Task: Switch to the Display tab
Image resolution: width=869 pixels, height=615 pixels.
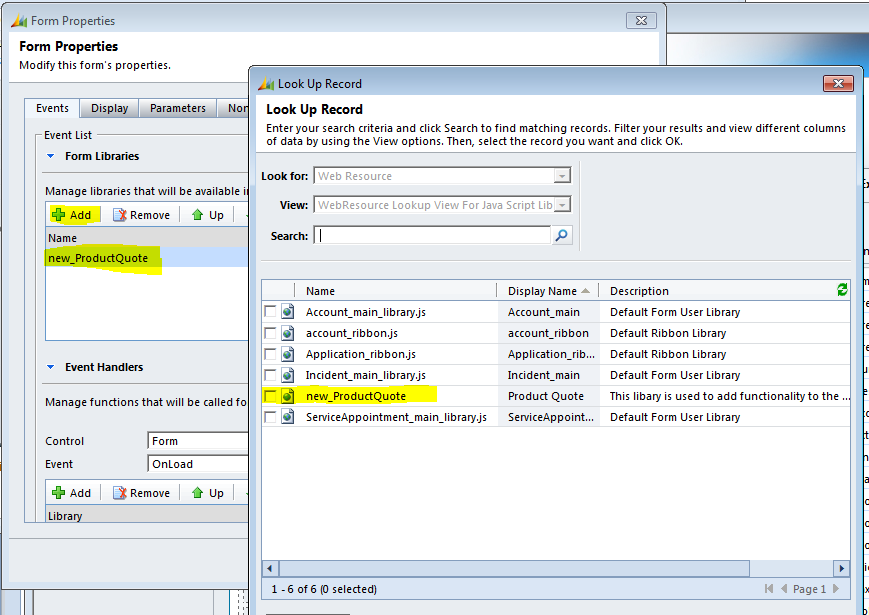Action: pos(109,109)
